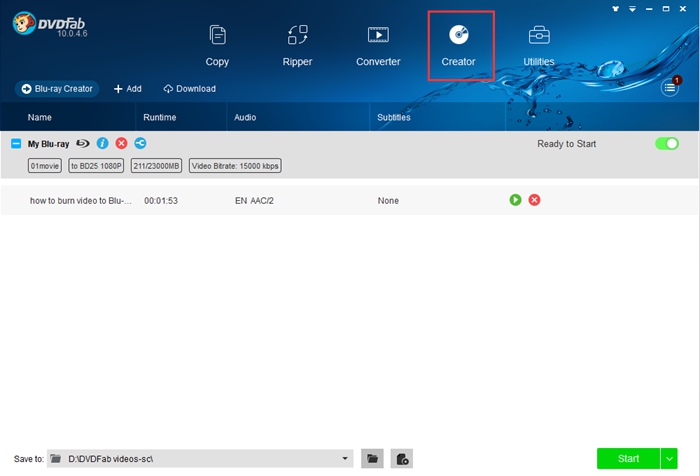Screen dimensions: 700x476
Task: Switch to the Ripper module
Action: [x=297, y=46]
